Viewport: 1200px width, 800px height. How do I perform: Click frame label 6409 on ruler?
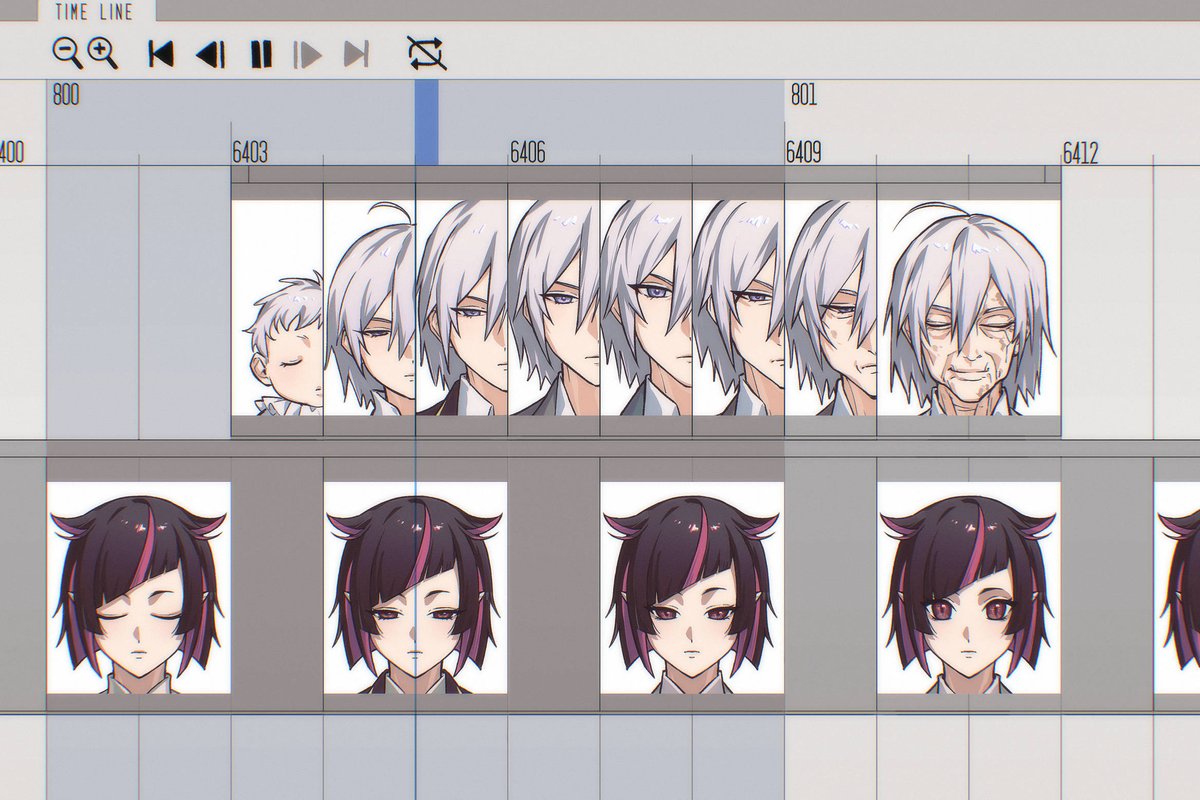(x=804, y=152)
